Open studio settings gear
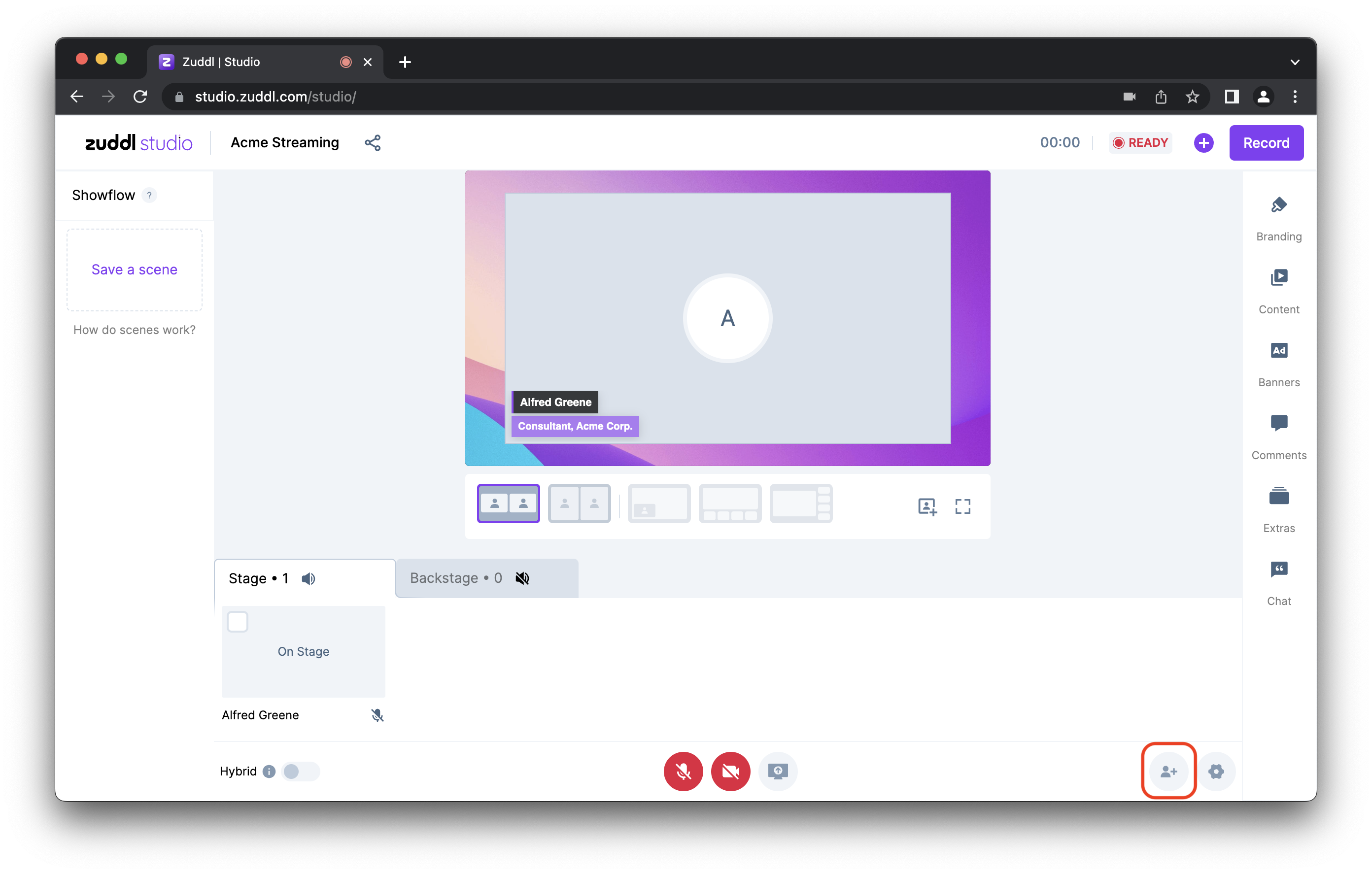 click(x=1215, y=771)
